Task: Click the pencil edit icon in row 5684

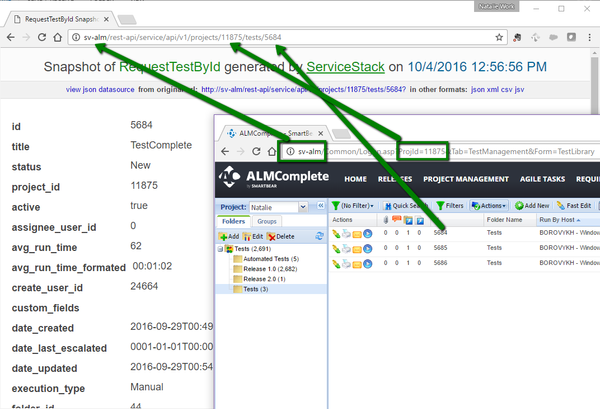Action: coord(336,233)
